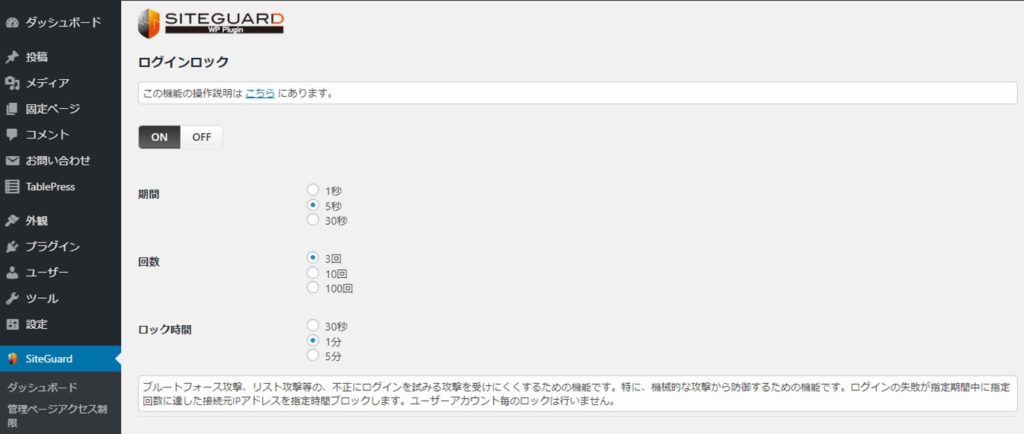Open the 固定ページ menu item
This screenshot has height=434, width=1024.
tap(60, 109)
